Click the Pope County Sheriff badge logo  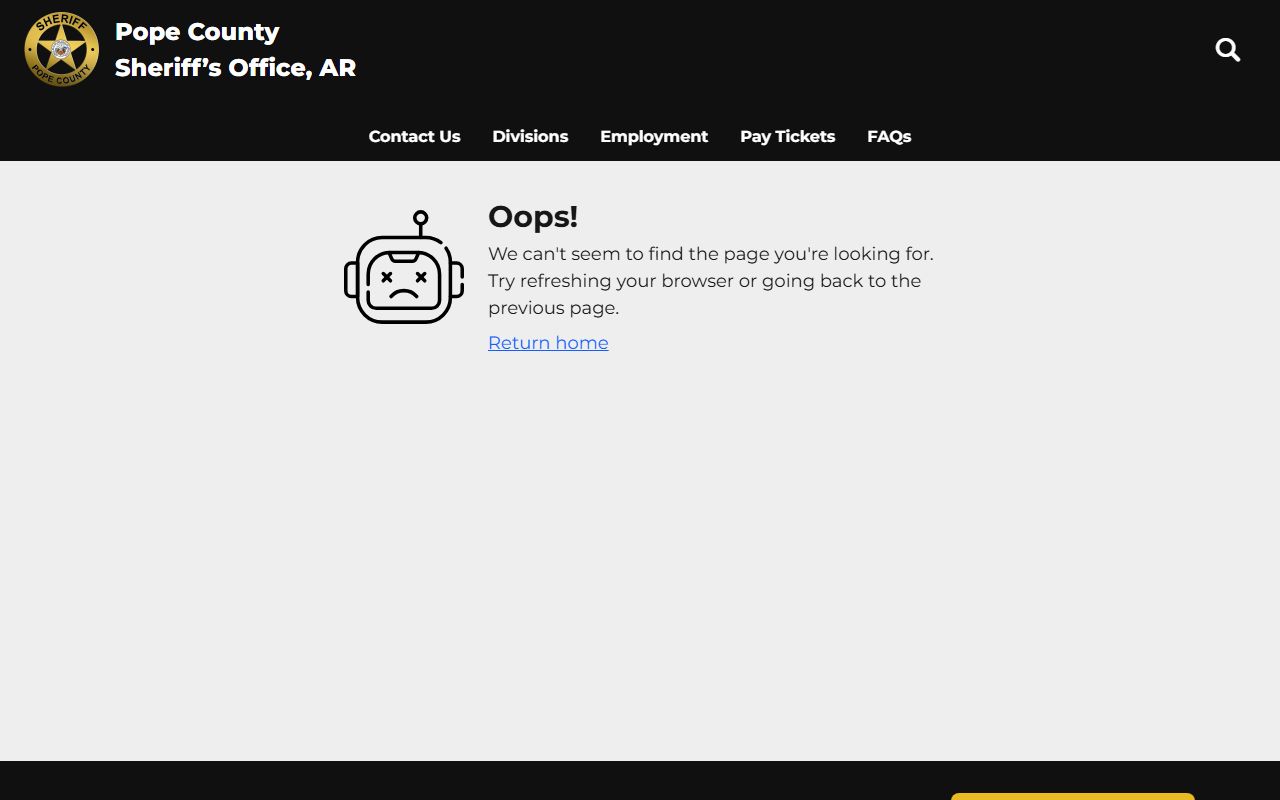point(62,49)
